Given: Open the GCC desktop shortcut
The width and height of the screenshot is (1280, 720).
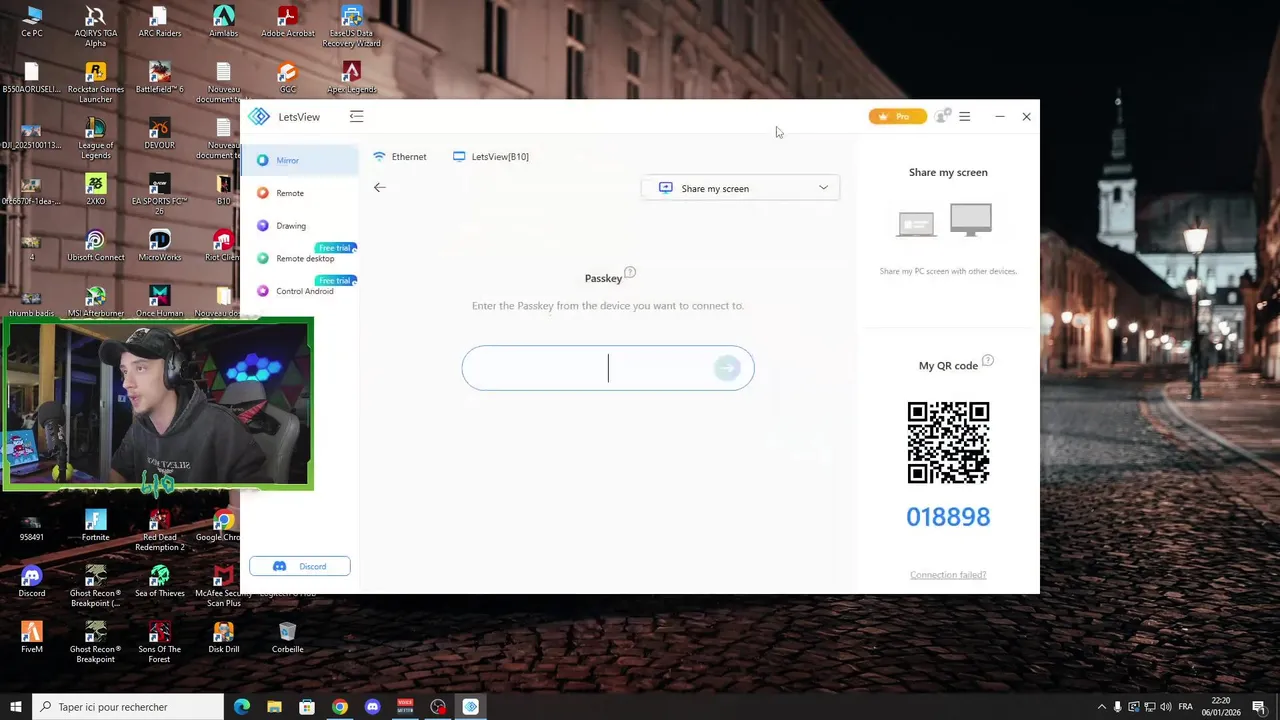Looking at the screenshot, I should (288, 78).
